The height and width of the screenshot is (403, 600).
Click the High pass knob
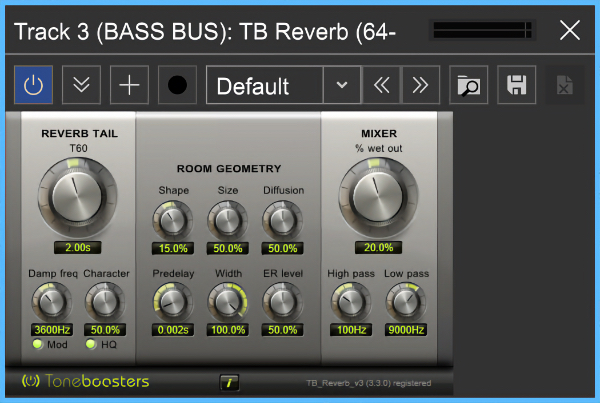(351, 302)
